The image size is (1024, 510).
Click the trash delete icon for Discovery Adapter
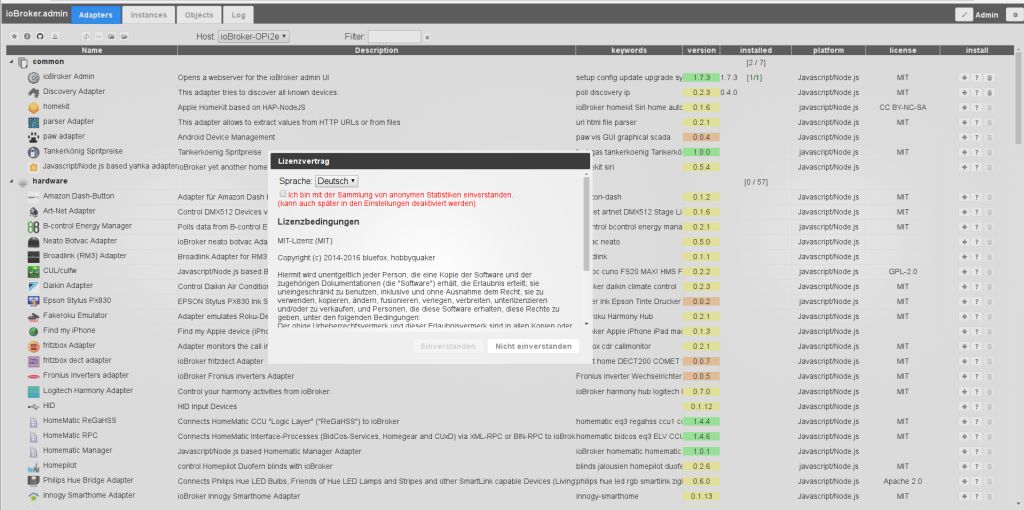point(989,92)
